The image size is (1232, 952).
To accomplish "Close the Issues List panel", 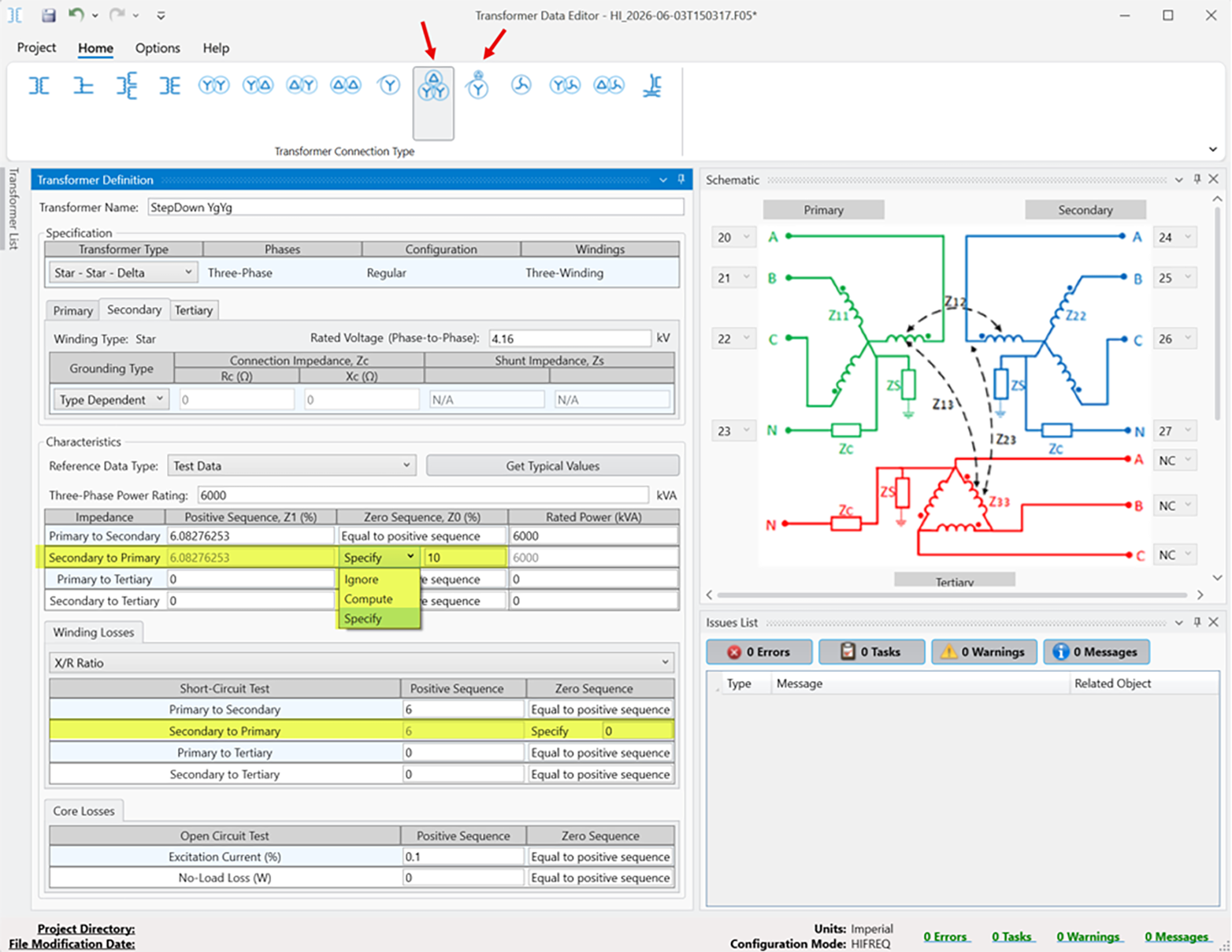I will tap(1214, 622).
